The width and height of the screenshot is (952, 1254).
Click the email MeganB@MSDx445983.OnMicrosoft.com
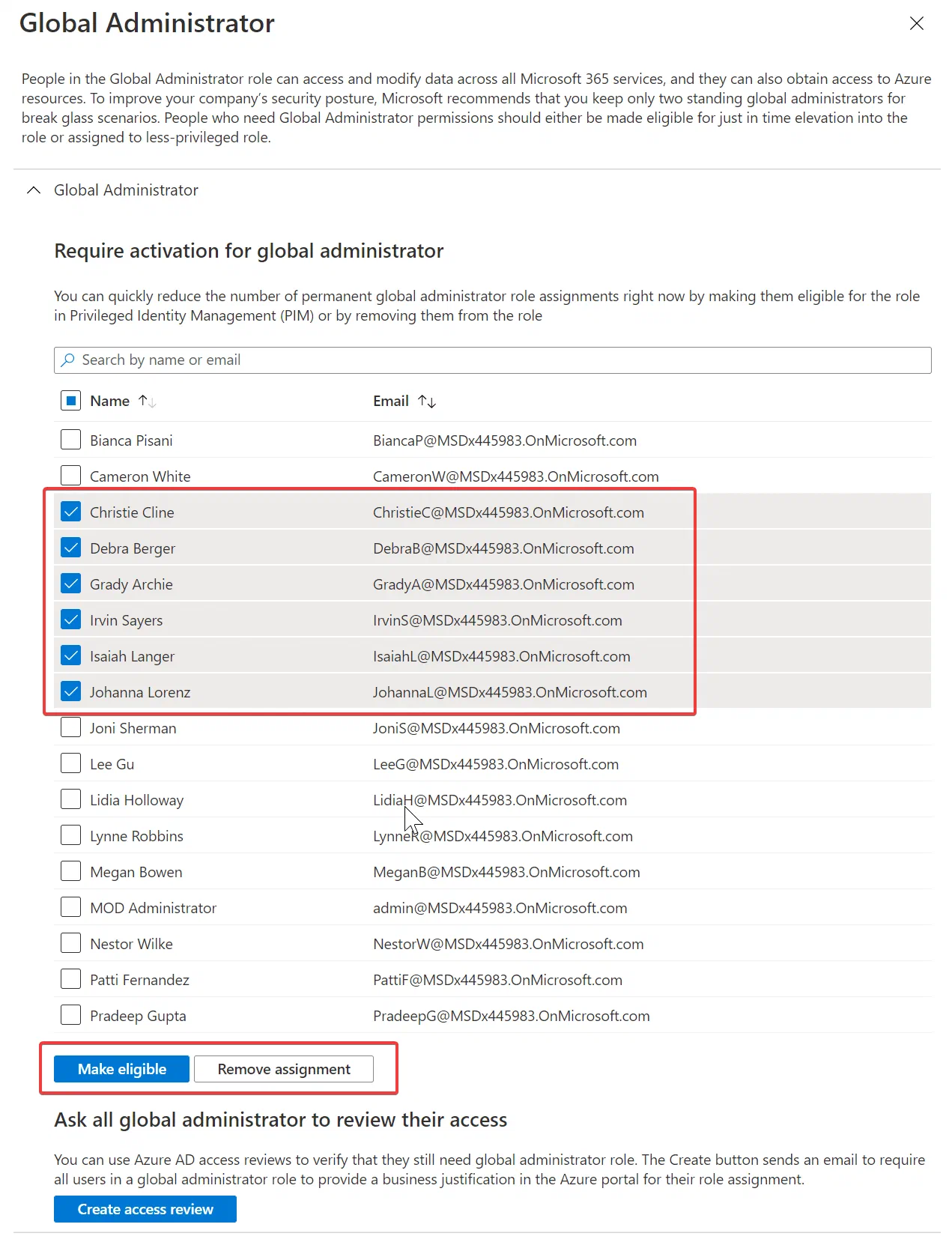(x=506, y=872)
